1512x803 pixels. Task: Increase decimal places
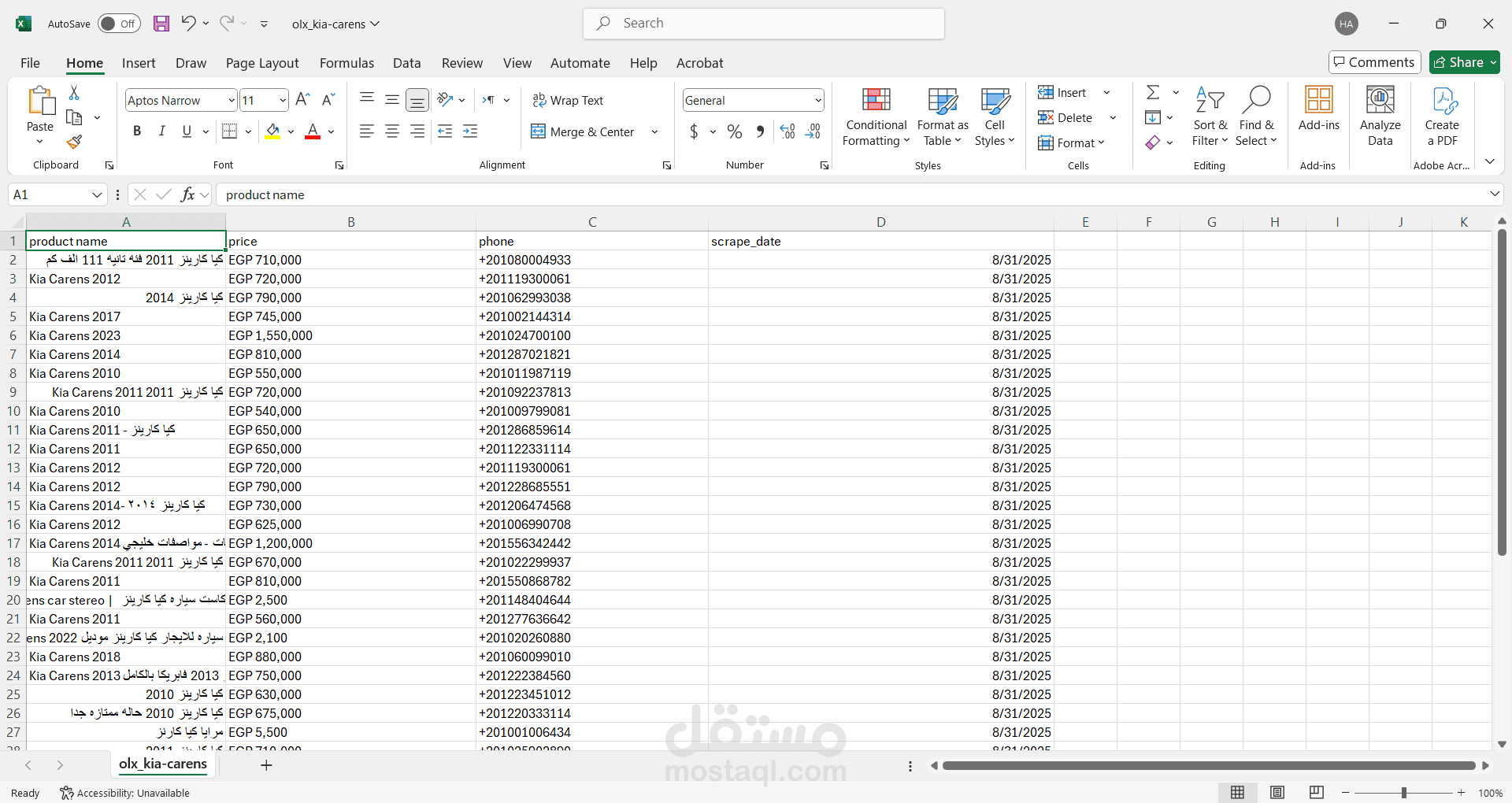coord(787,131)
